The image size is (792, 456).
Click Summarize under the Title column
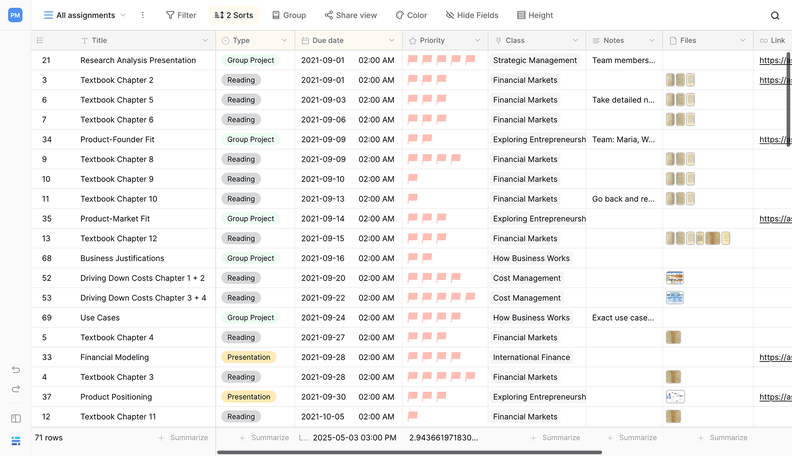pos(183,437)
